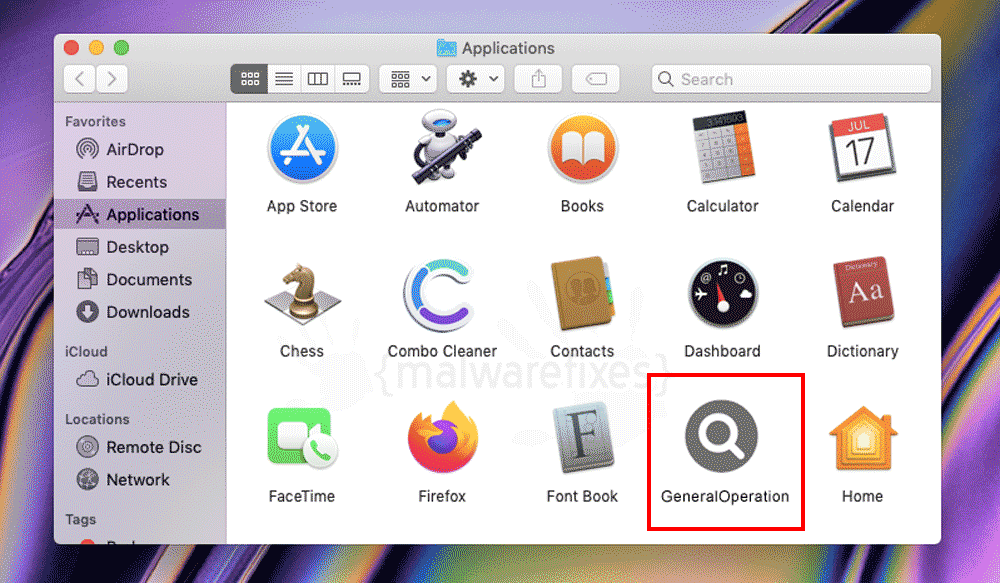The width and height of the screenshot is (1000, 583).
Task: Open the group-by arrangement dropdown
Action: 408,79
